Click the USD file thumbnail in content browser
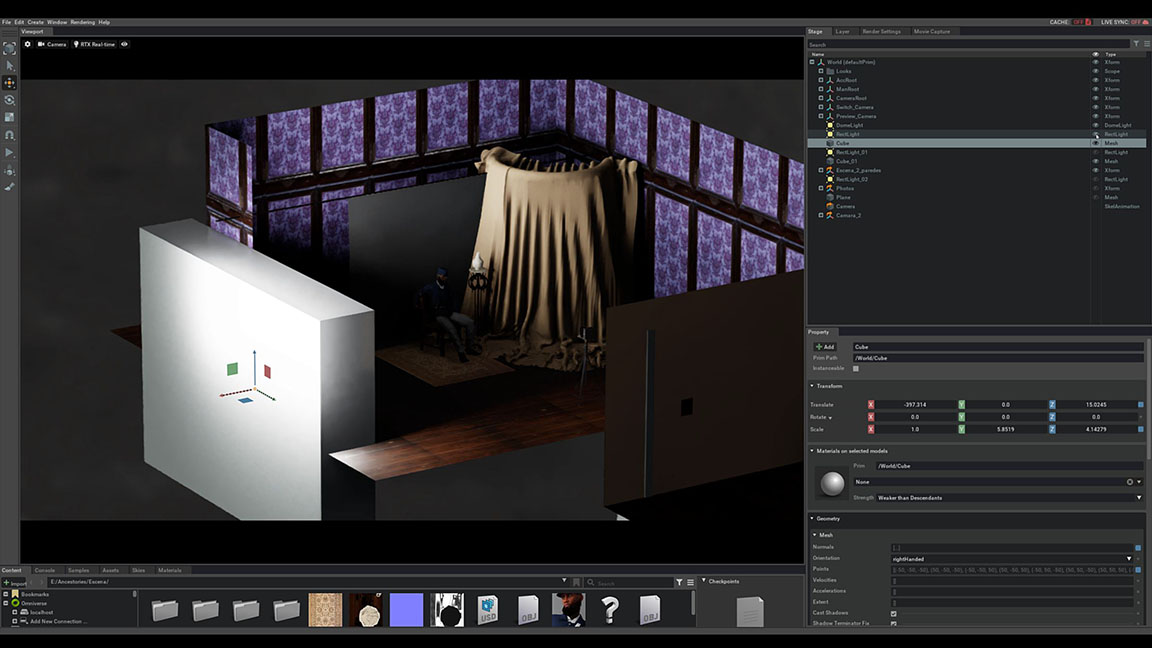Image resolution: width=1152 pixels, height=648 pixels. [x=488, y=609]
